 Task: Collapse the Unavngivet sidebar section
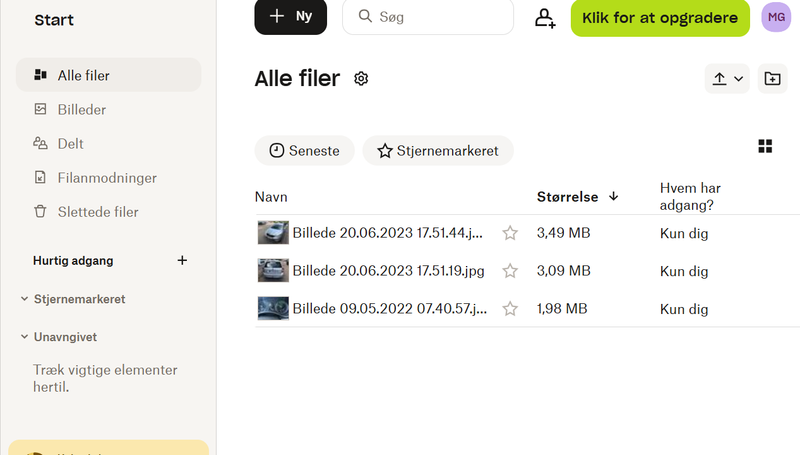click(x=25, y=337)
